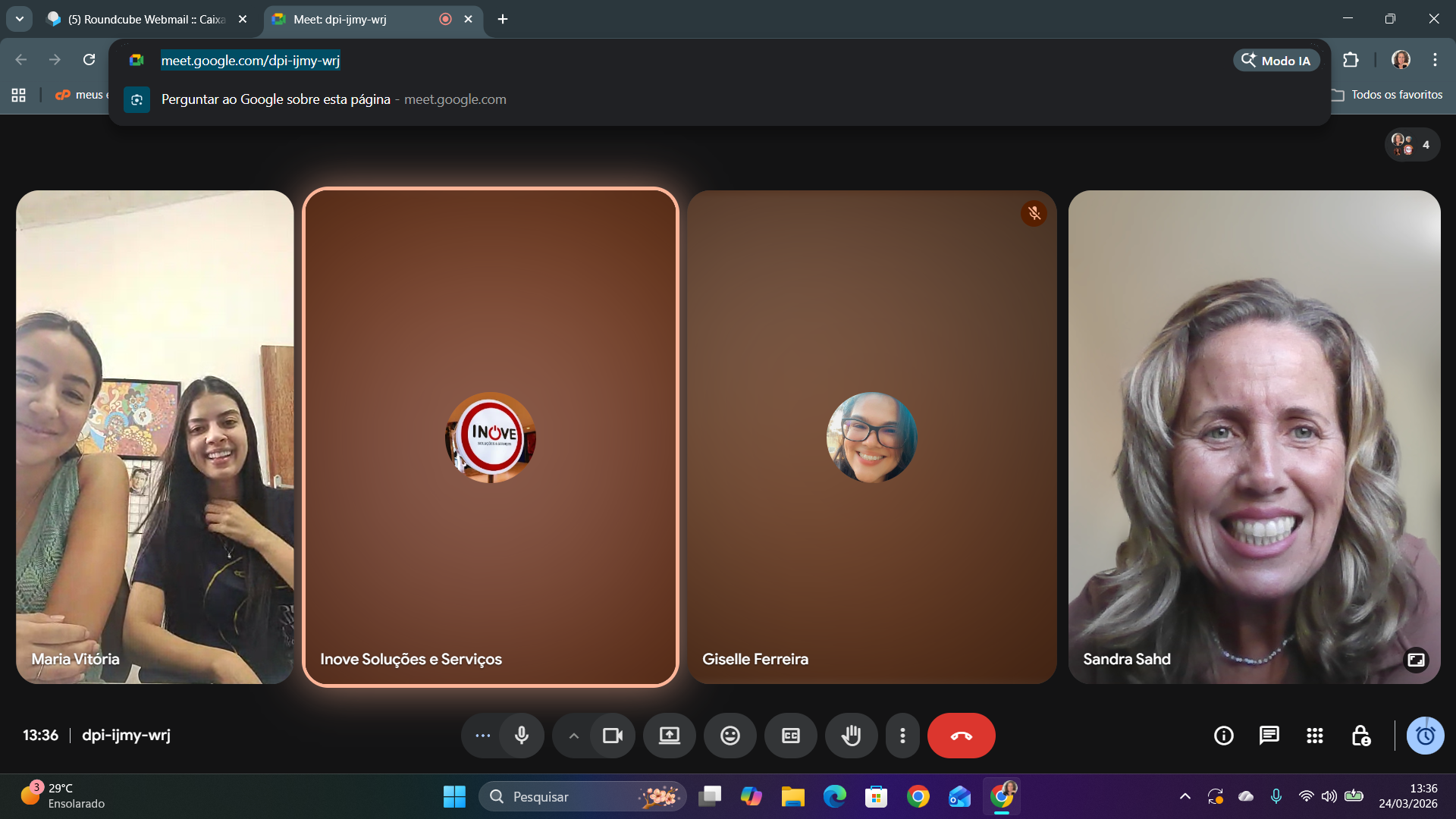Send an emoji reaction

(730, 736)
